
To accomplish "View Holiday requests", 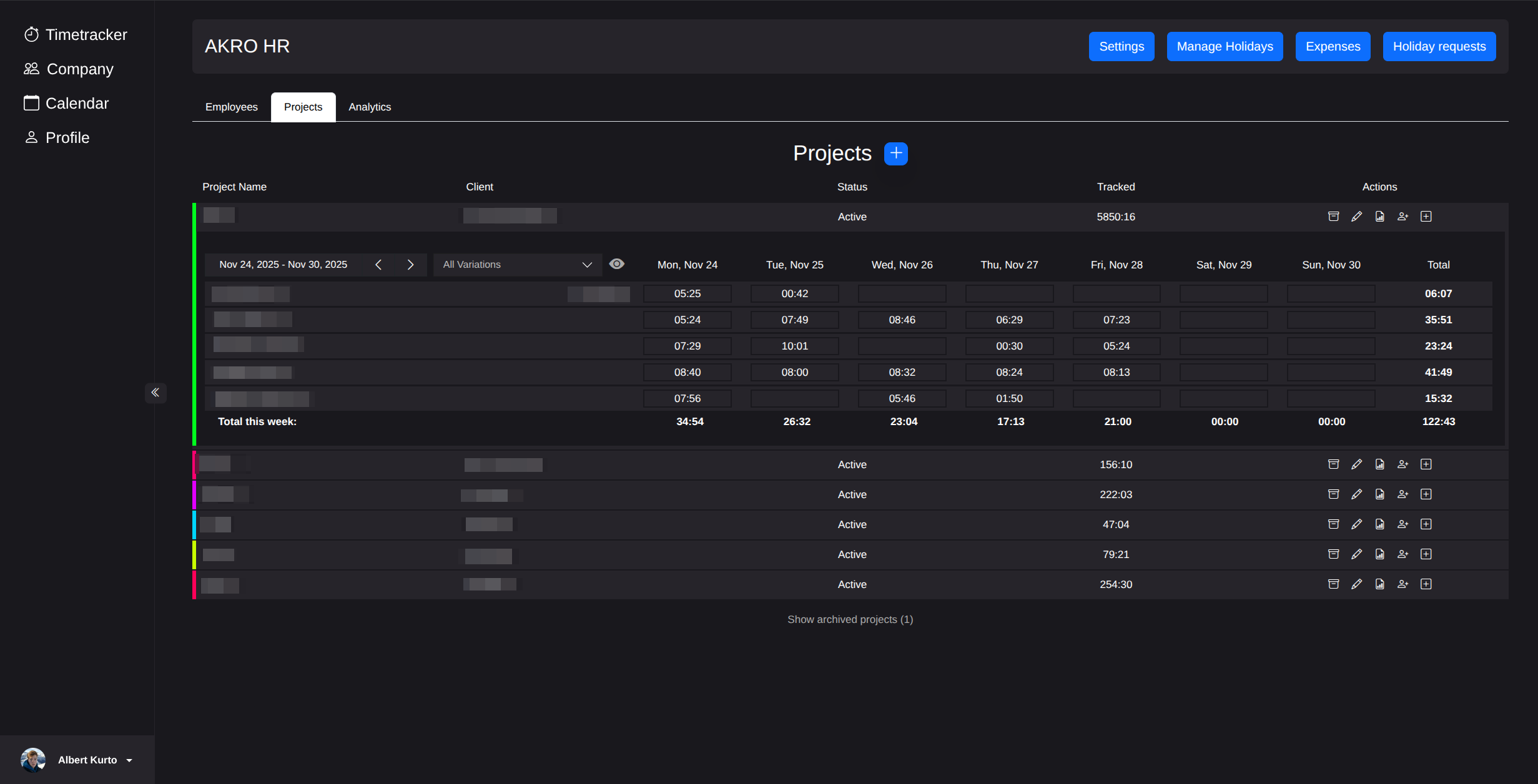I will 1439,46.
